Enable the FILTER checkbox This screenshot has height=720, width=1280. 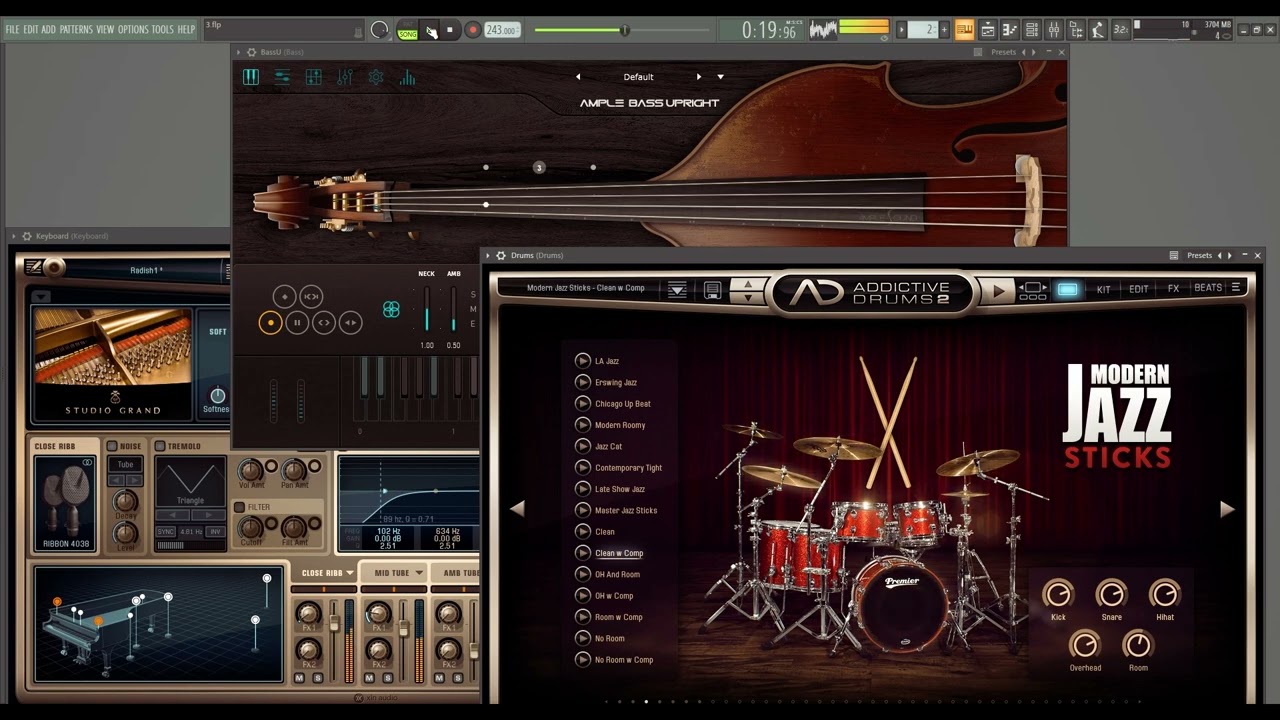(x=239, y=507)
